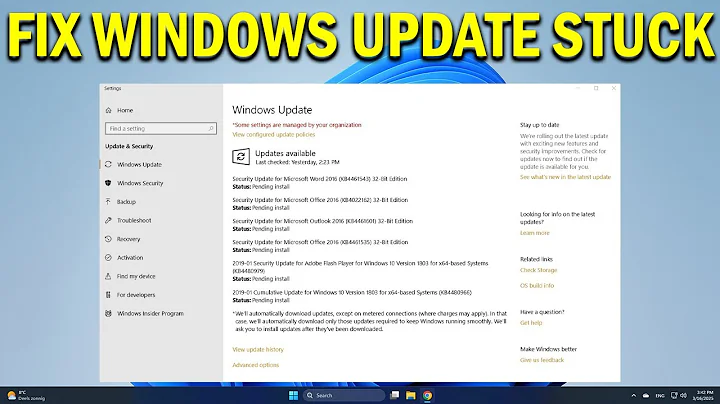The width and height of the screenshot is (720, 404).
Task: Click the Microsoft Outlook 2016 security update entry
Action: (x=322, y=225)
